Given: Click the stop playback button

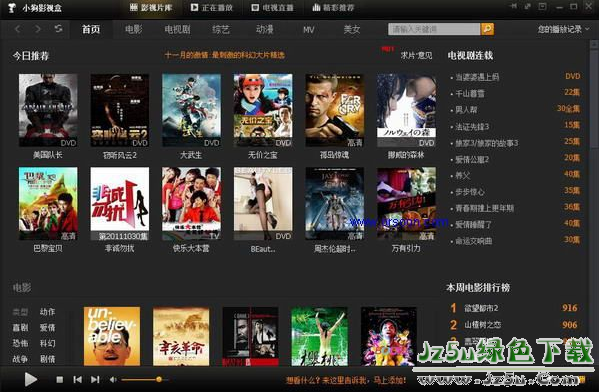Looking at the screenshot, I should coord(60,379).
